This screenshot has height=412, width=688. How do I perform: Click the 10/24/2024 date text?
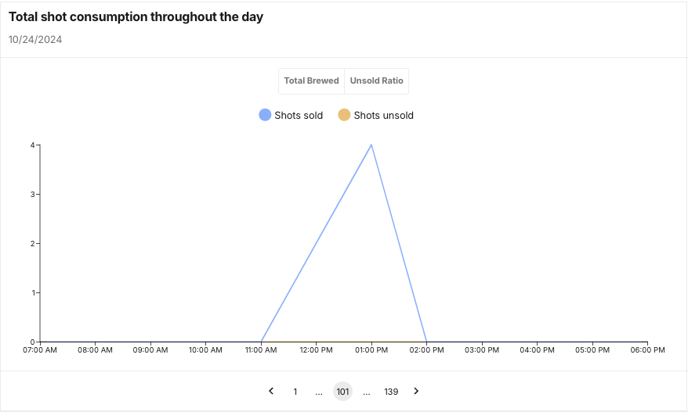[35, 39]
